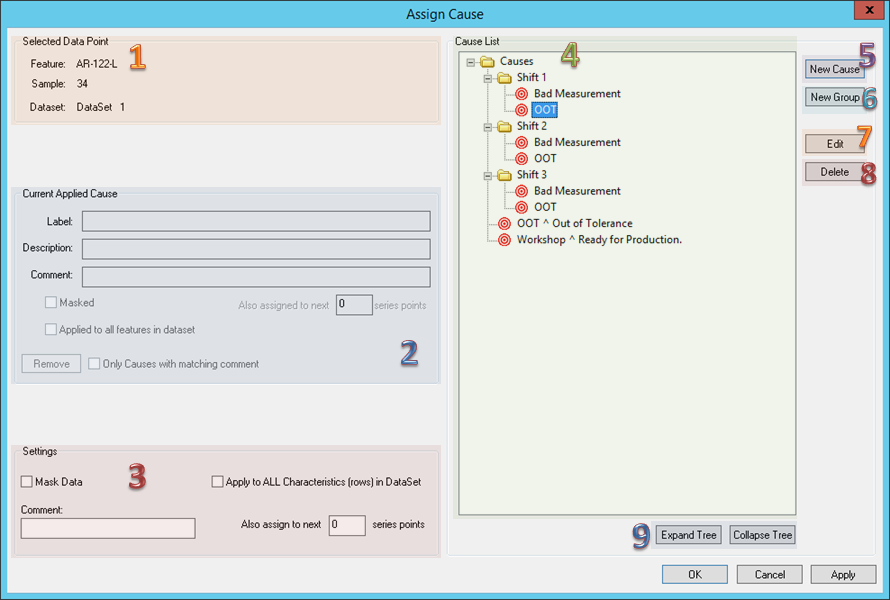Select OOT cause under Shift 3
The image size is (890, 600).
(x=545, y=207)
